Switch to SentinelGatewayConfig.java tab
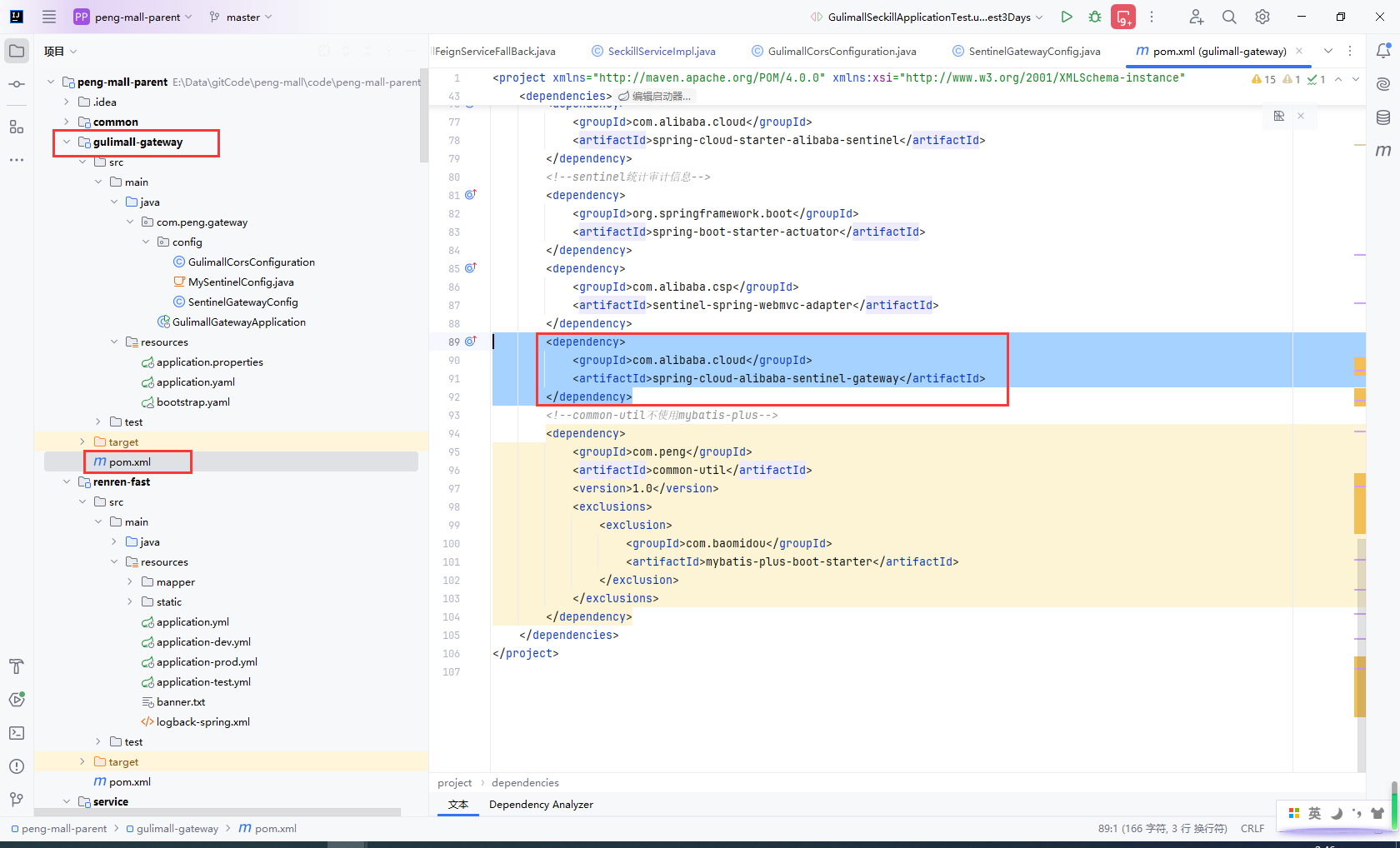The height and width of the screenshot is (848, 1400). coord(1026,51)
